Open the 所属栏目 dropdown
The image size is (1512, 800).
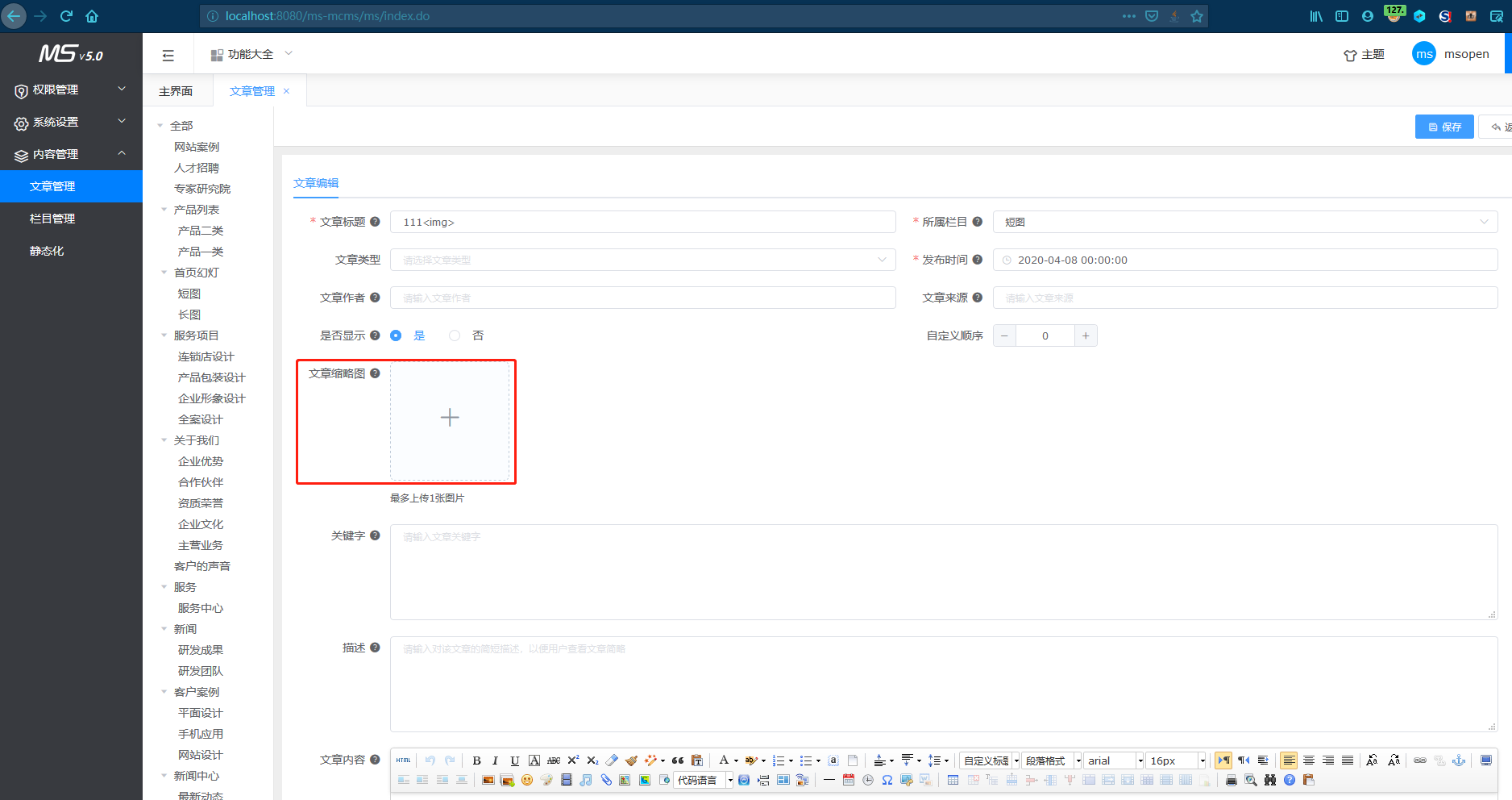pyautogui.click(x=1245, y=222)
